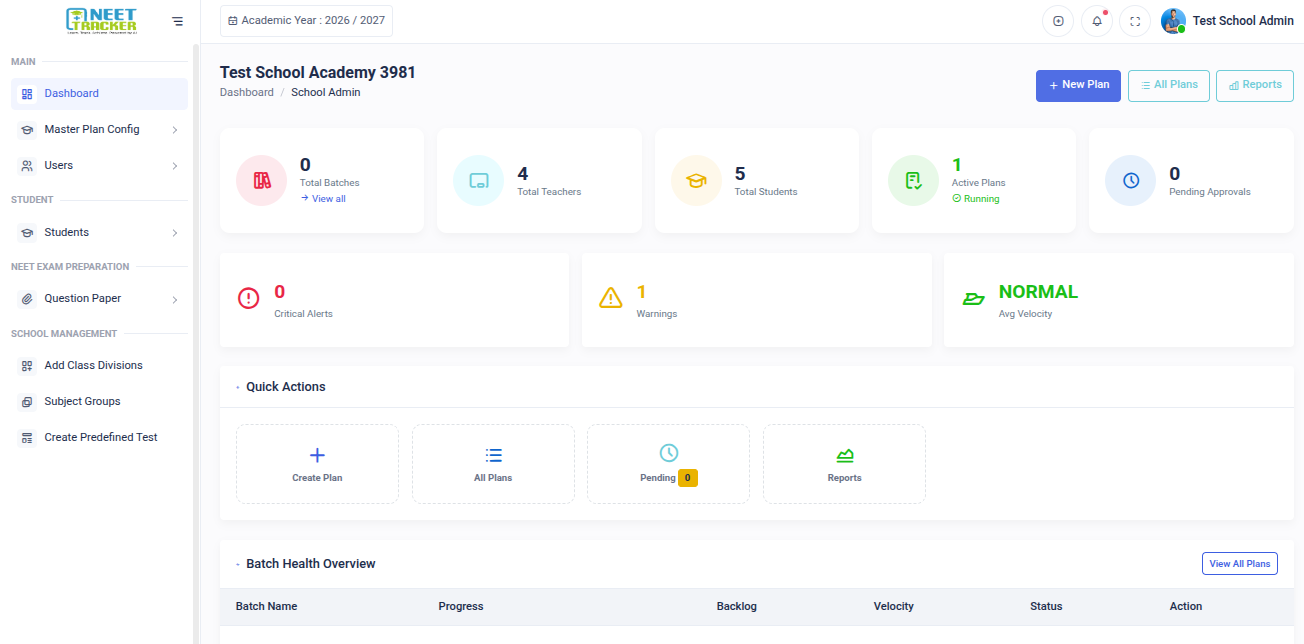Click the NEET Tracker logo

[x=101, y=21]
